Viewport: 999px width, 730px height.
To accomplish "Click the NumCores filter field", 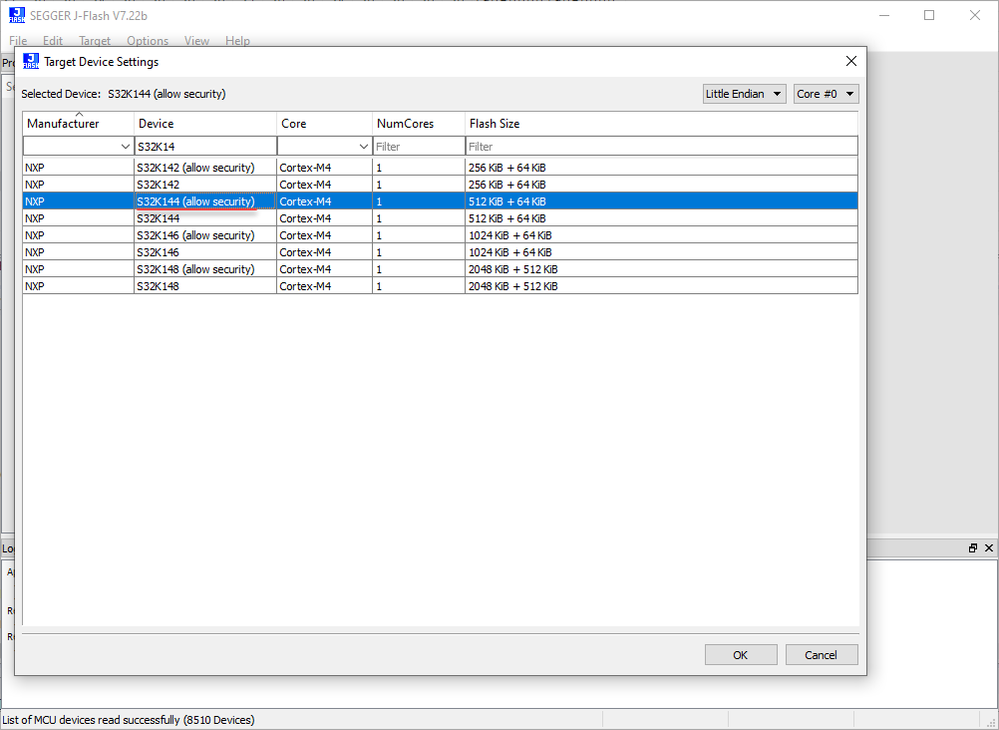I will (x=419, y=147).
